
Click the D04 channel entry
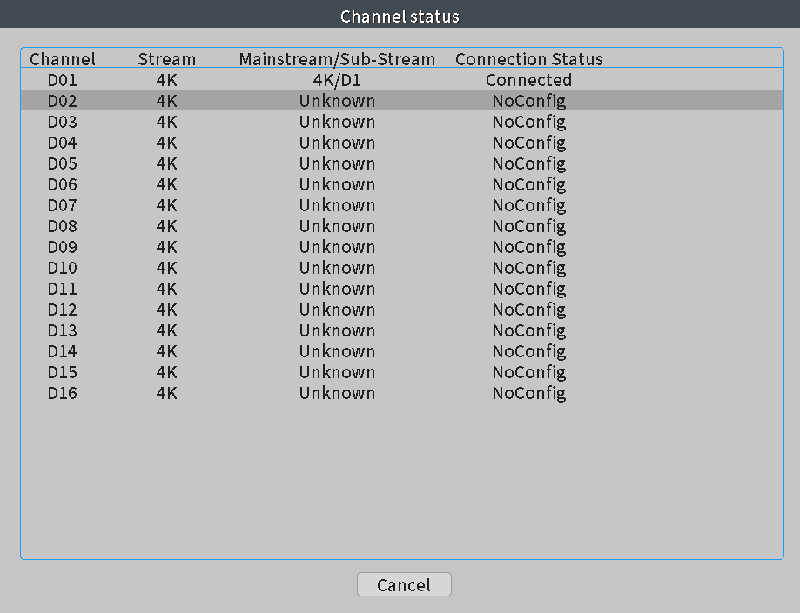(62, 143)
